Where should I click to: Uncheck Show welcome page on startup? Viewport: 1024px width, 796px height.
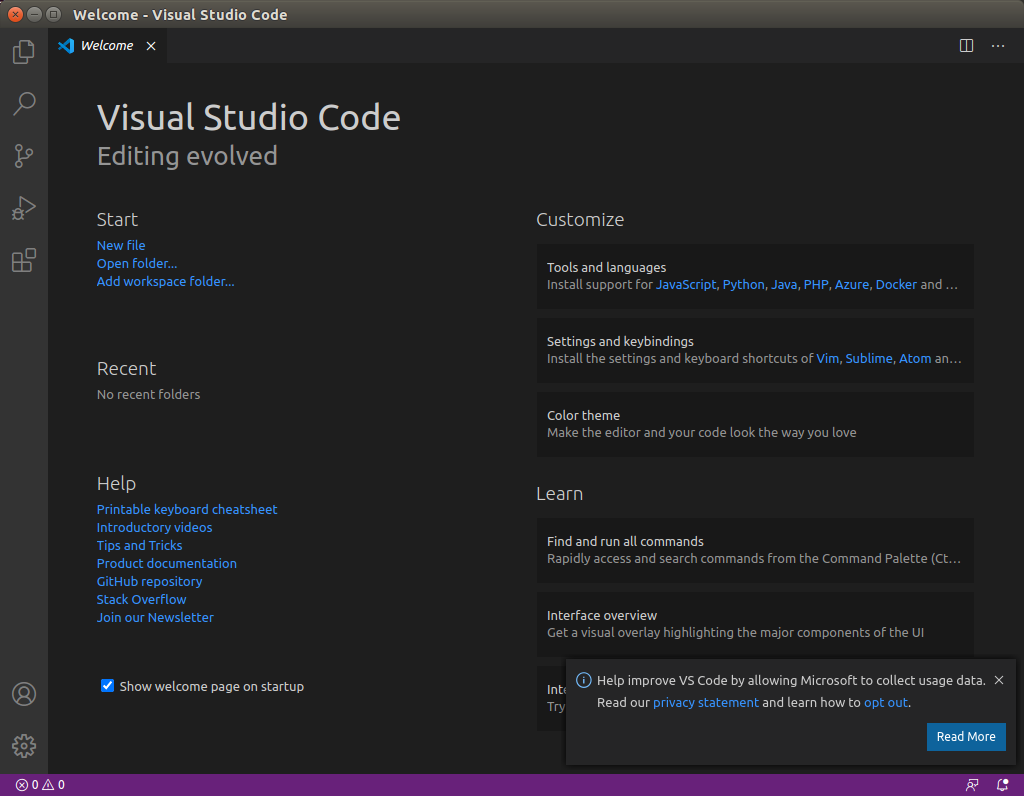coord(107,686)
